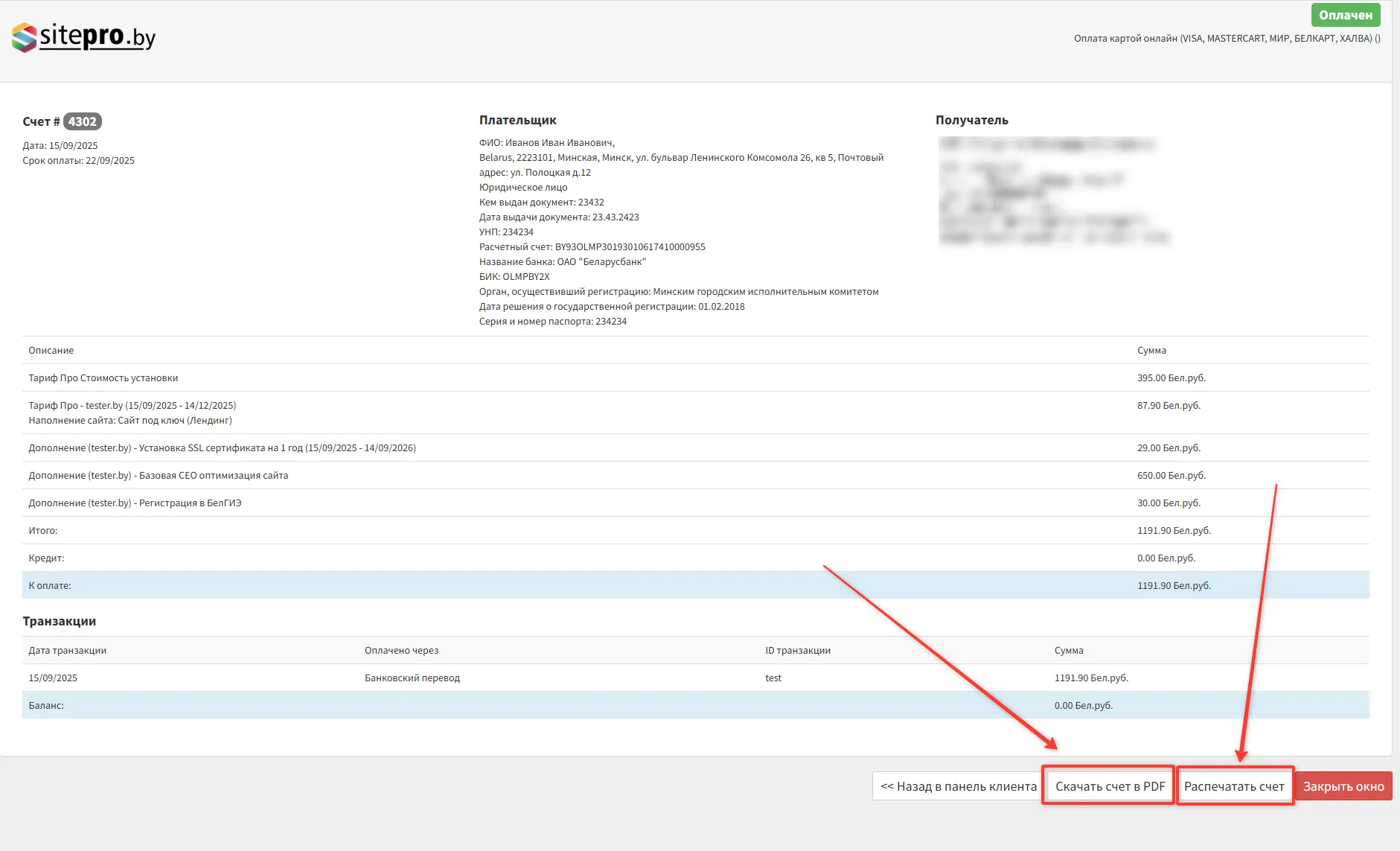Click the Тариф Про - tester.by line item
Screen dimensions: 1400x851
tap(132, 406)
